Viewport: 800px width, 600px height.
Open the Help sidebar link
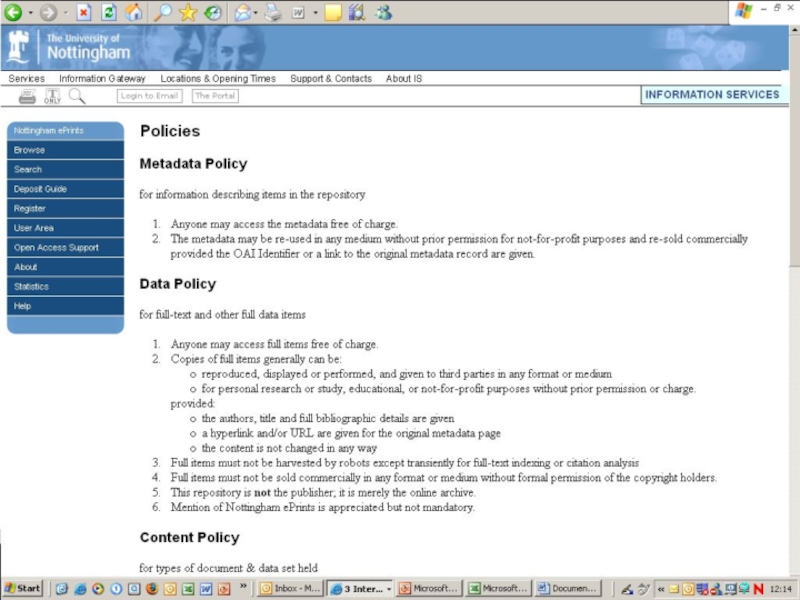(65, 306)
